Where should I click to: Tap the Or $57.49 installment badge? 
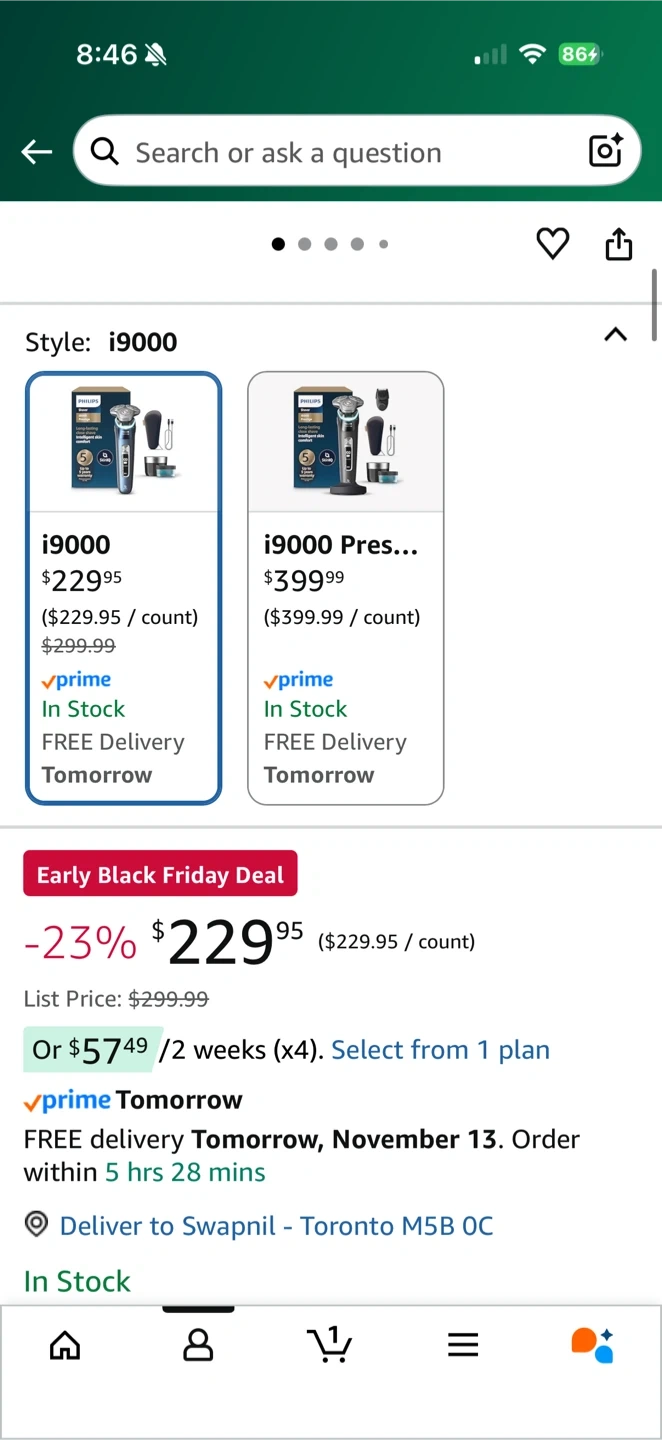(91, 1050)
